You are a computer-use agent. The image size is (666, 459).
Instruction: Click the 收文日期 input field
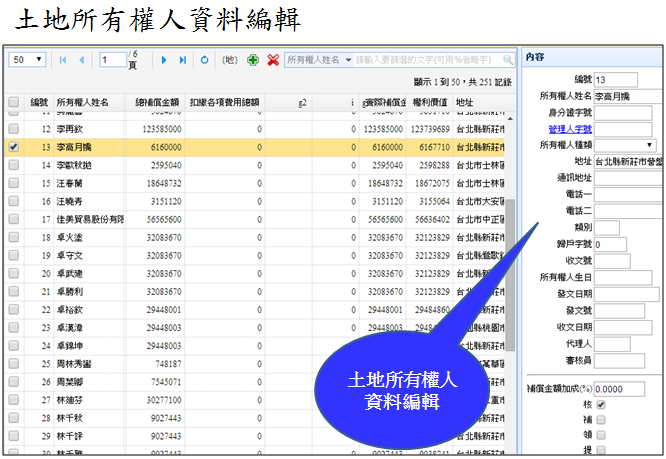[x=623, y=327]
